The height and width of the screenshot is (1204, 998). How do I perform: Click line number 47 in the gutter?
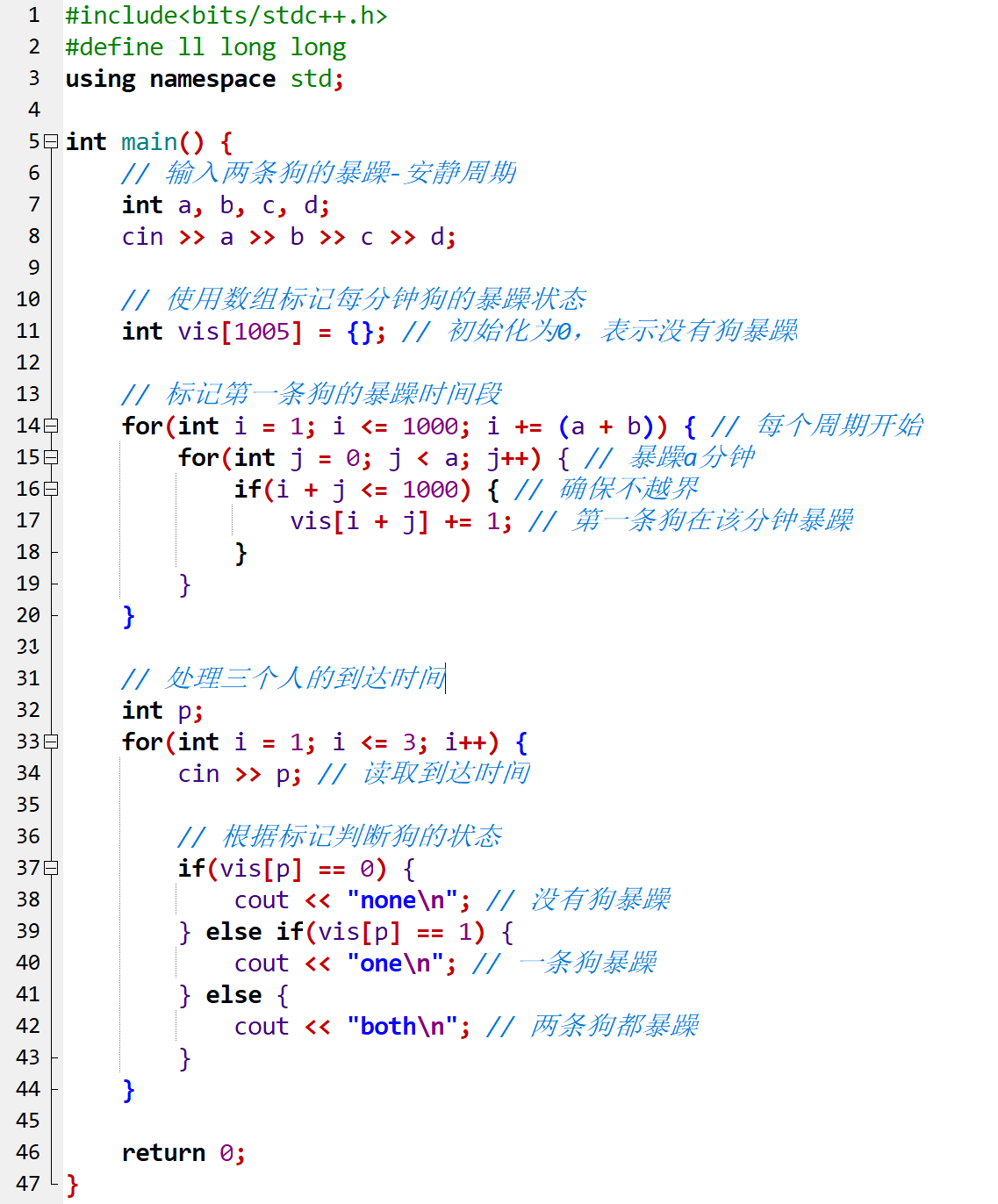[28, 1184]
